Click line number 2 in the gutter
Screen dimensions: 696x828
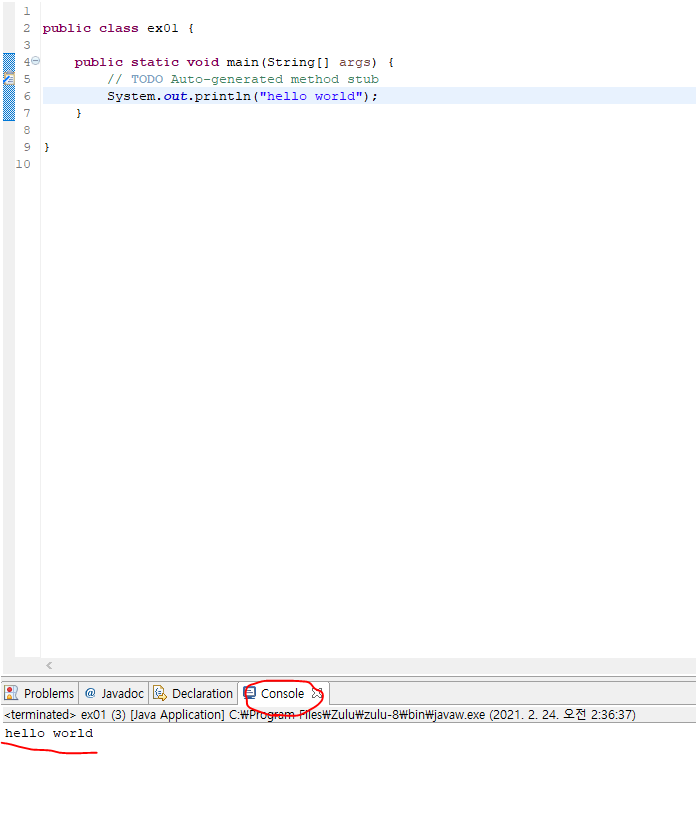[27, 28]
